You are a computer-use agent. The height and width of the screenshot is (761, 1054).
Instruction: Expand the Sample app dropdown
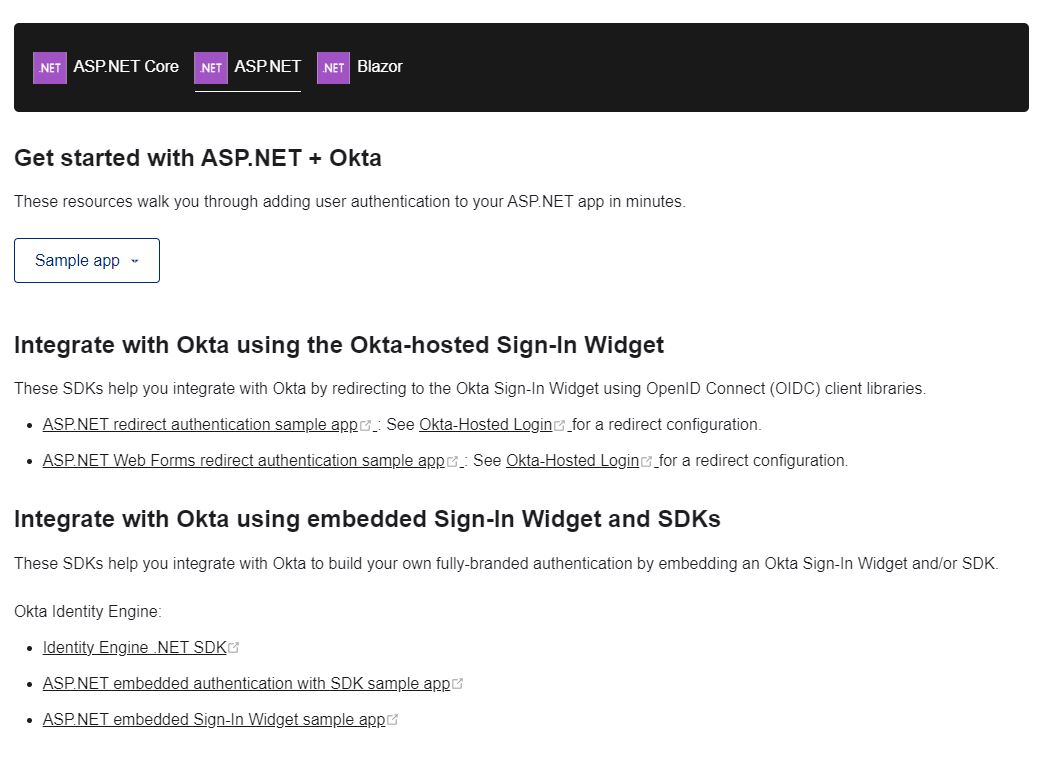pos(86,260)
